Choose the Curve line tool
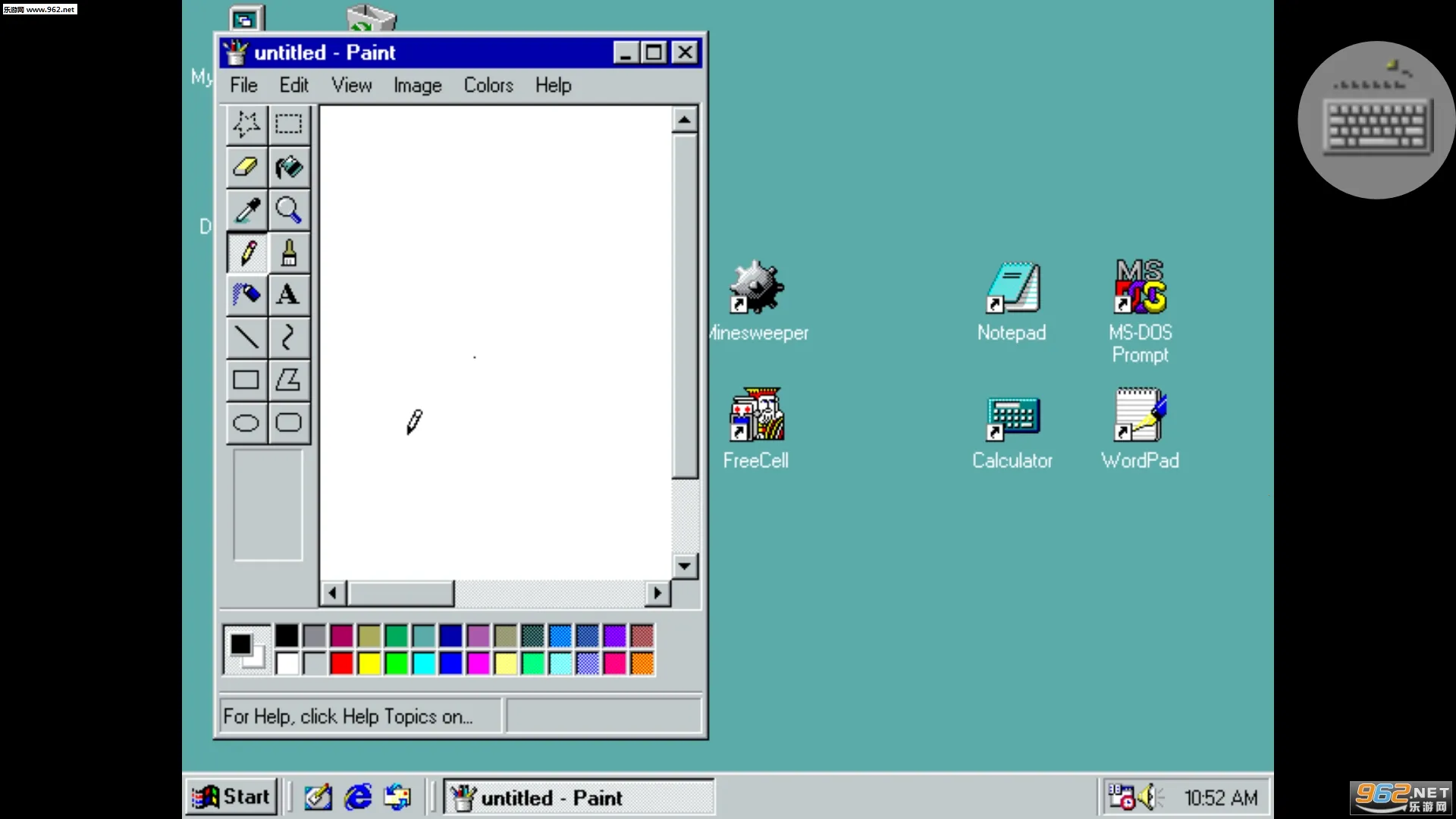 click(289, 337)
